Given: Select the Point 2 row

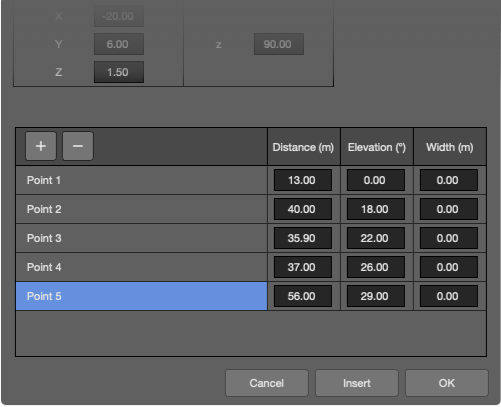Looking at the screenshot, I should (x=141, y=209).
